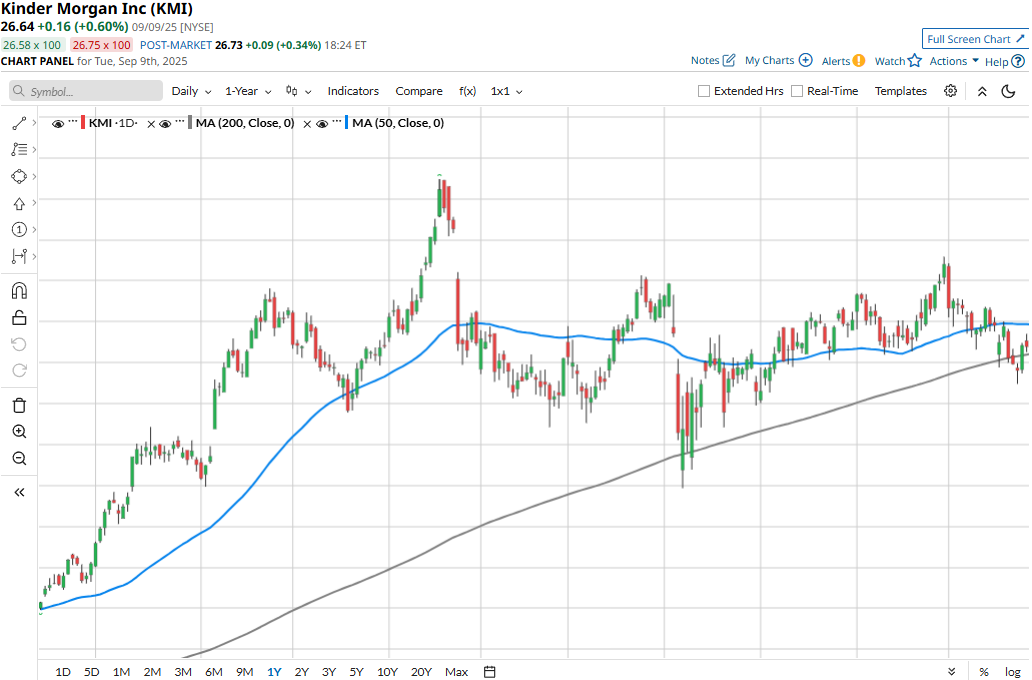Select the Max time range
The width and height of the screenshot is (1032, 680).
pos(456,671)
